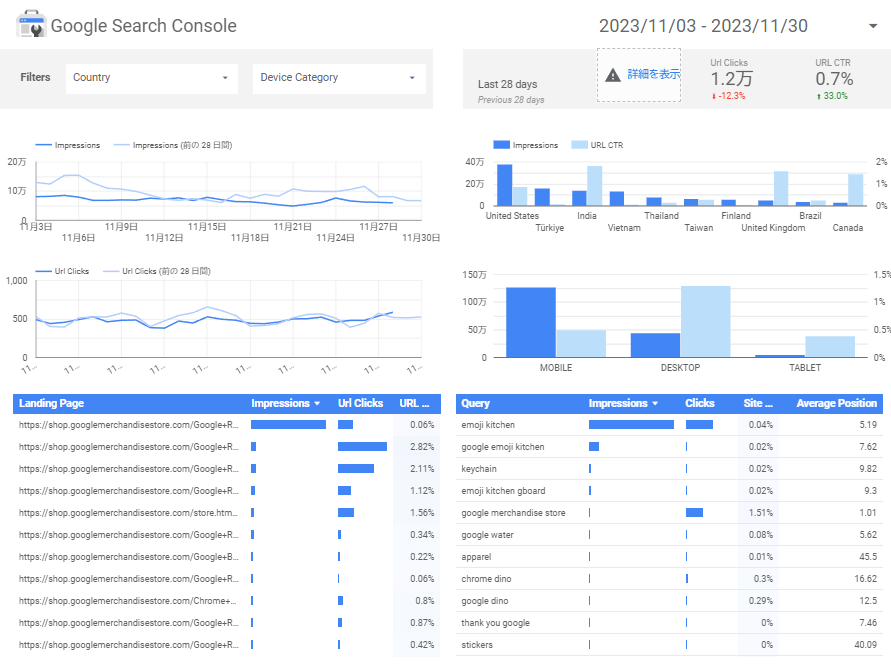Click the DESKTOP URL CTR bar in device chart
891x667 pixels.
tap(705, 322)
